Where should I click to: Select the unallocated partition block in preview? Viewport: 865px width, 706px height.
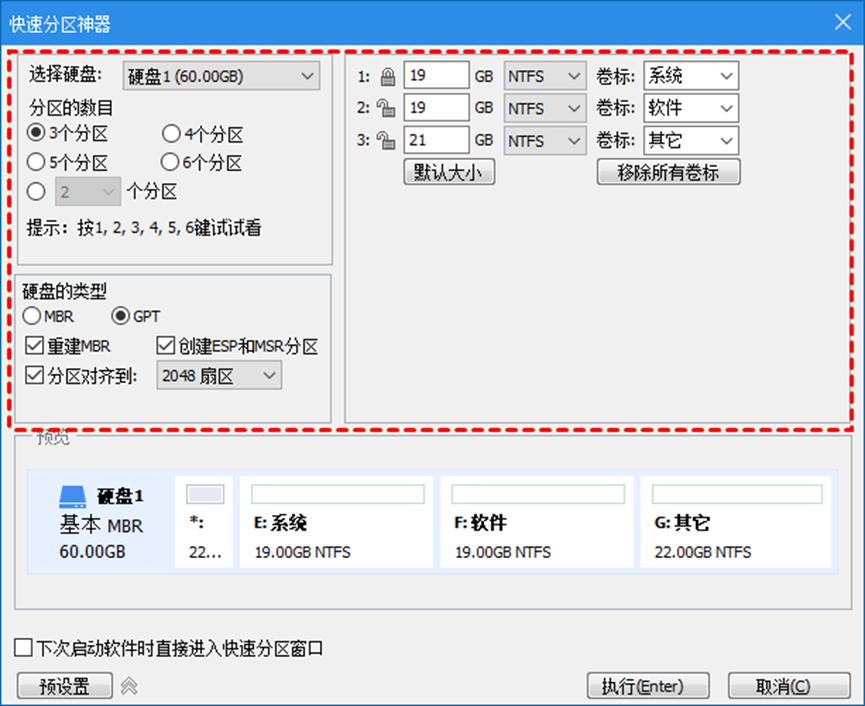204,522
